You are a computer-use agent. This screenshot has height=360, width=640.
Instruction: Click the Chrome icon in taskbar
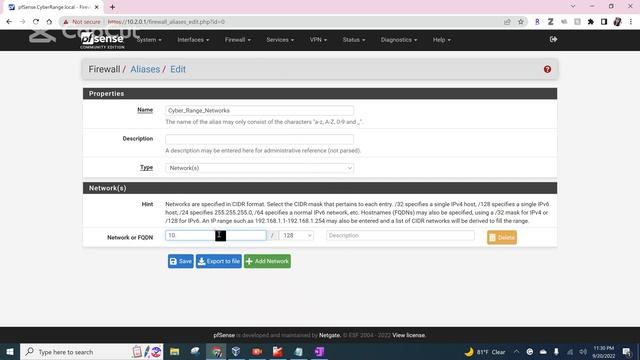pyautogui.click(x=216, y=352)
